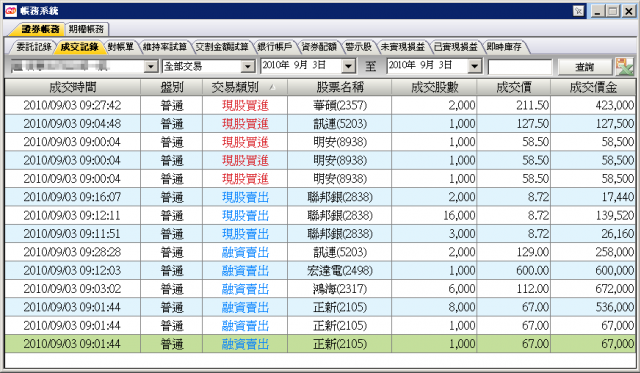Screen dimensions: 640x373
Task: Select the row timed 2010/09/03 09:03:02
Action: pos(320,289)
